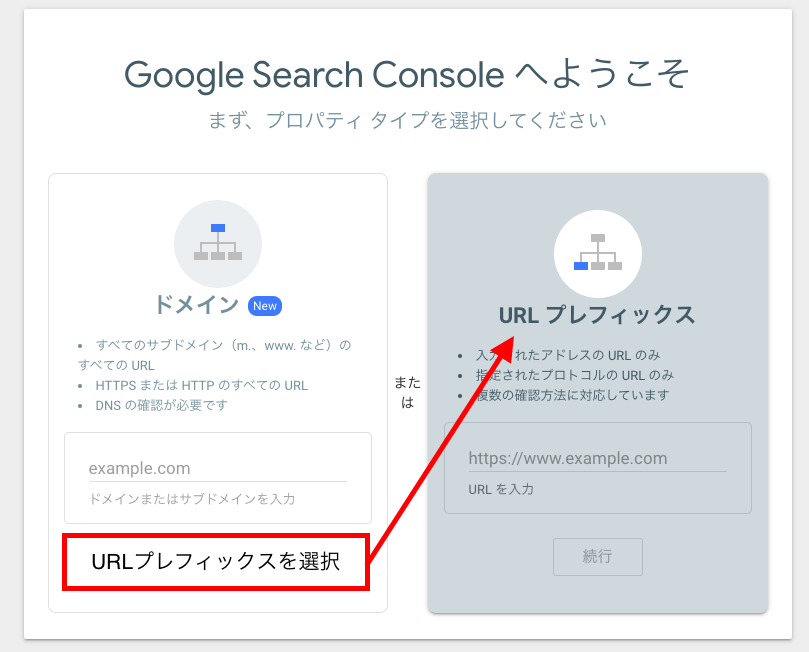
Task: Click the URL を入力 helper text
Action: click(x=500, y=489)
